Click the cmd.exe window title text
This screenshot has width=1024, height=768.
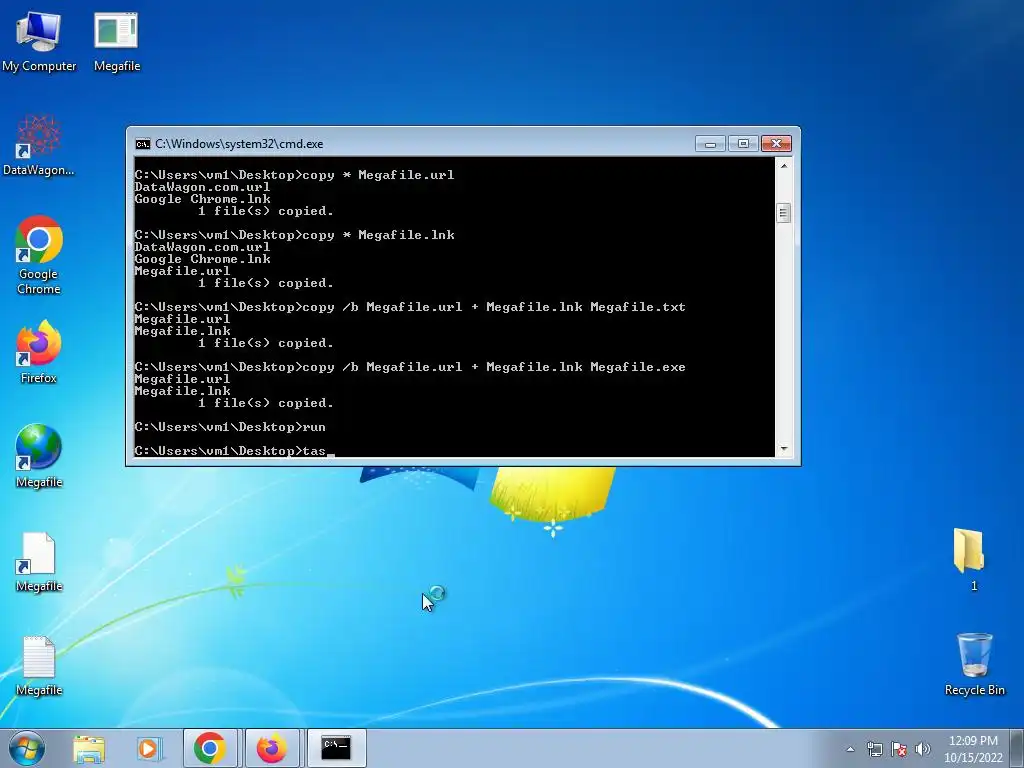239,144
